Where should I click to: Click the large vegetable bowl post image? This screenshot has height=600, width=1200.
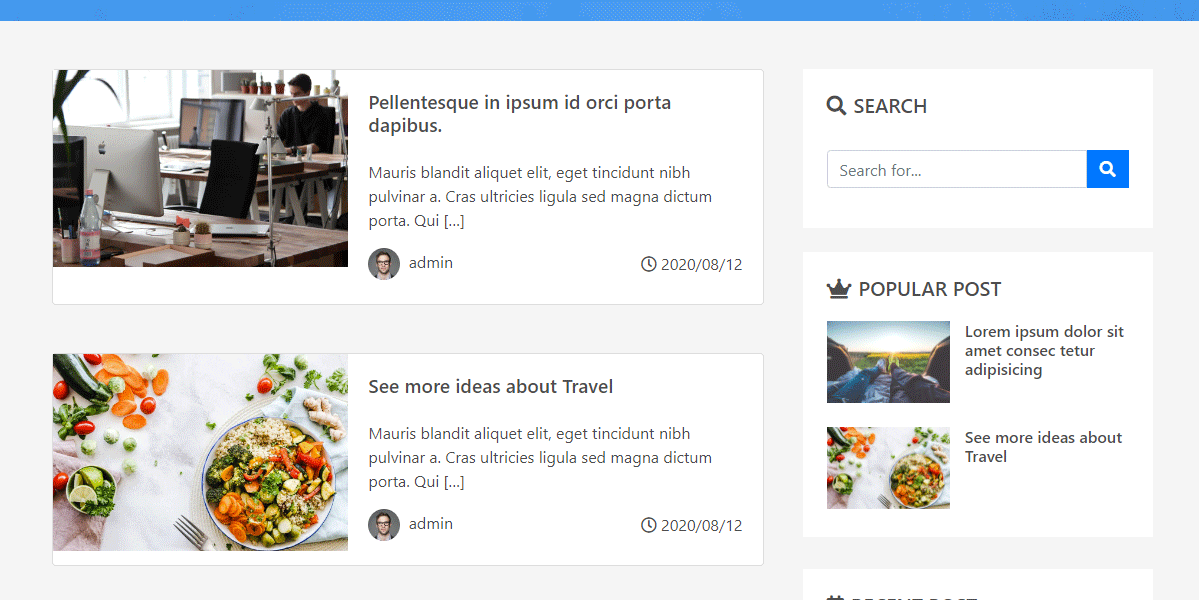point(200,451)
